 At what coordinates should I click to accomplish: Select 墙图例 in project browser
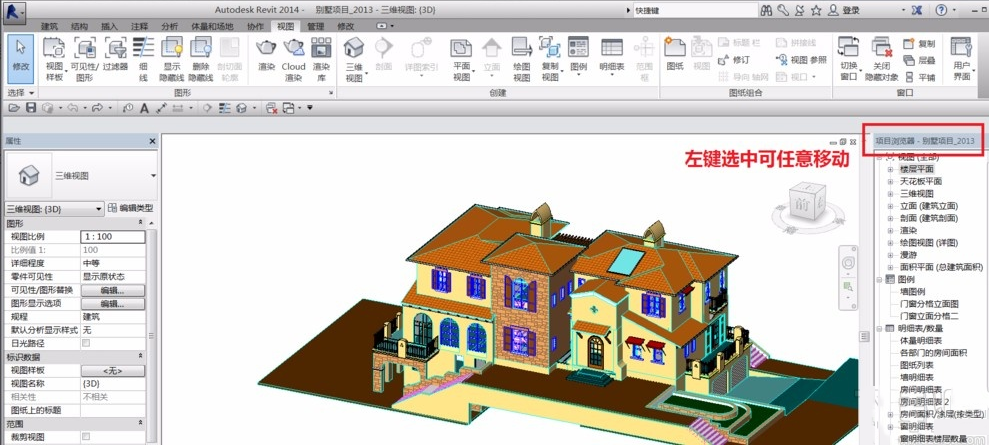911,291
